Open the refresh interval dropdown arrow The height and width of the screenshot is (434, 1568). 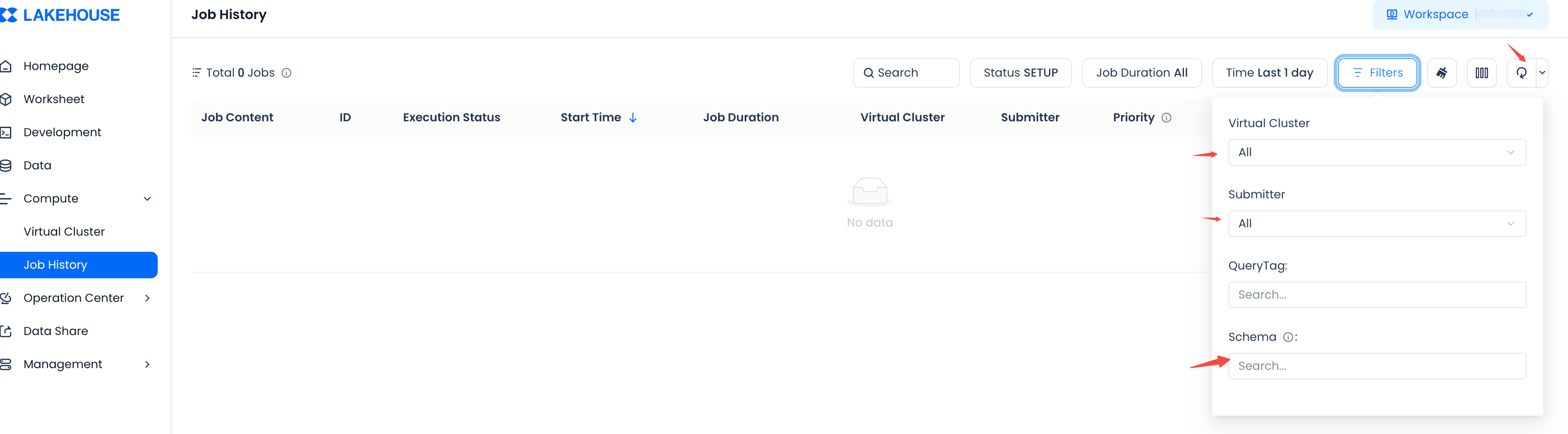1542,73
